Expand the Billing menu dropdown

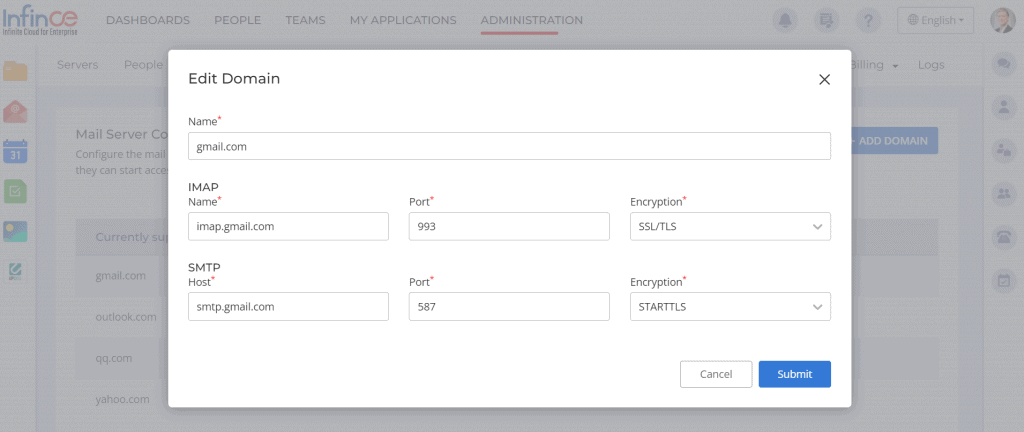pyautogui.click(x=874, y=65)
